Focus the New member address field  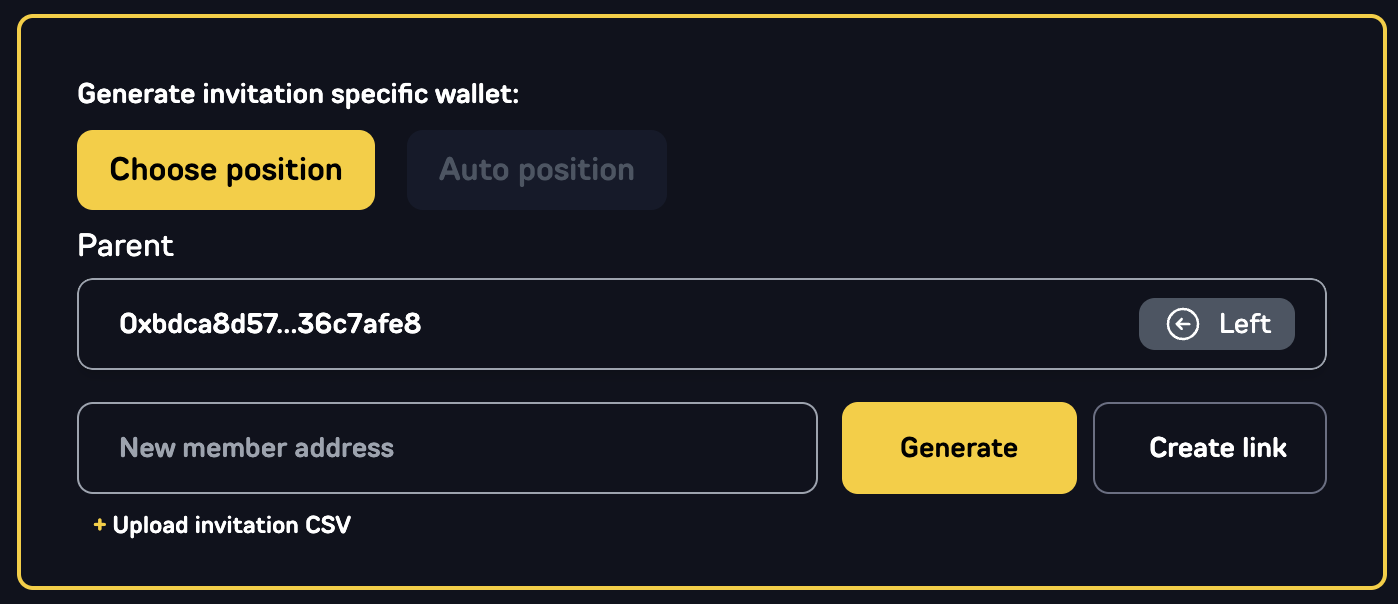coord(447,448)
